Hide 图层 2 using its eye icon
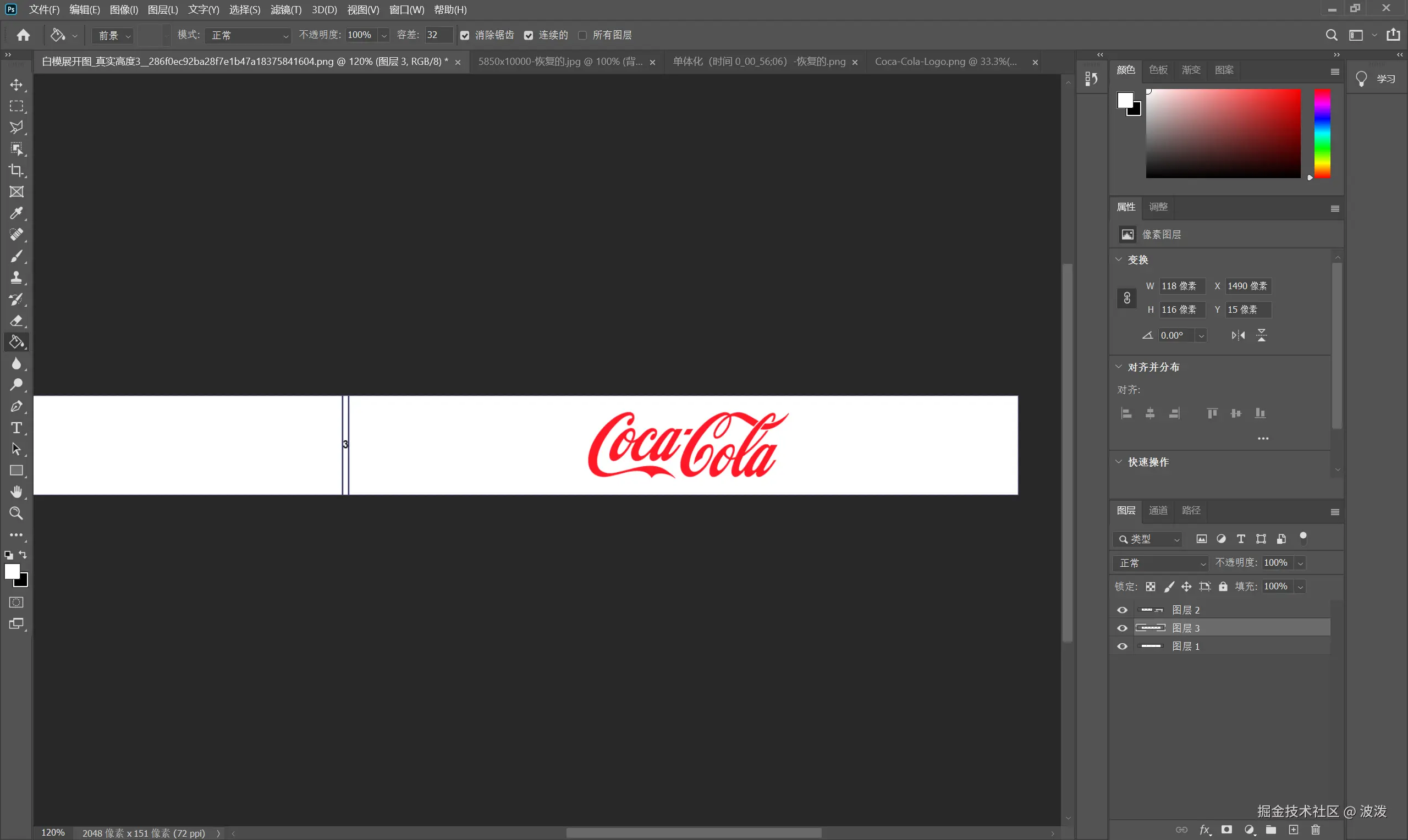 pyautogui.click(x=1122, y=610)
